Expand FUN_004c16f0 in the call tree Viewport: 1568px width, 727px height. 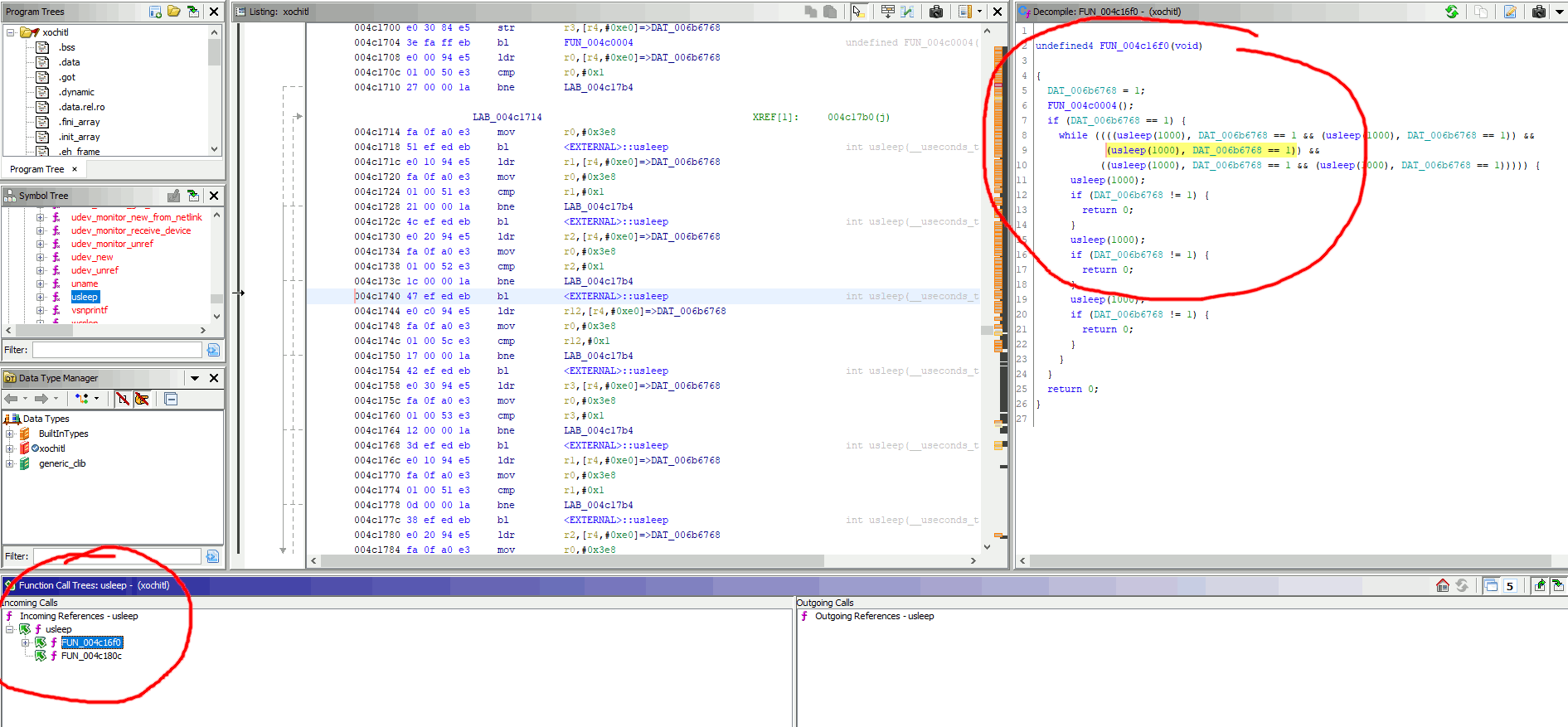(26, 642)
